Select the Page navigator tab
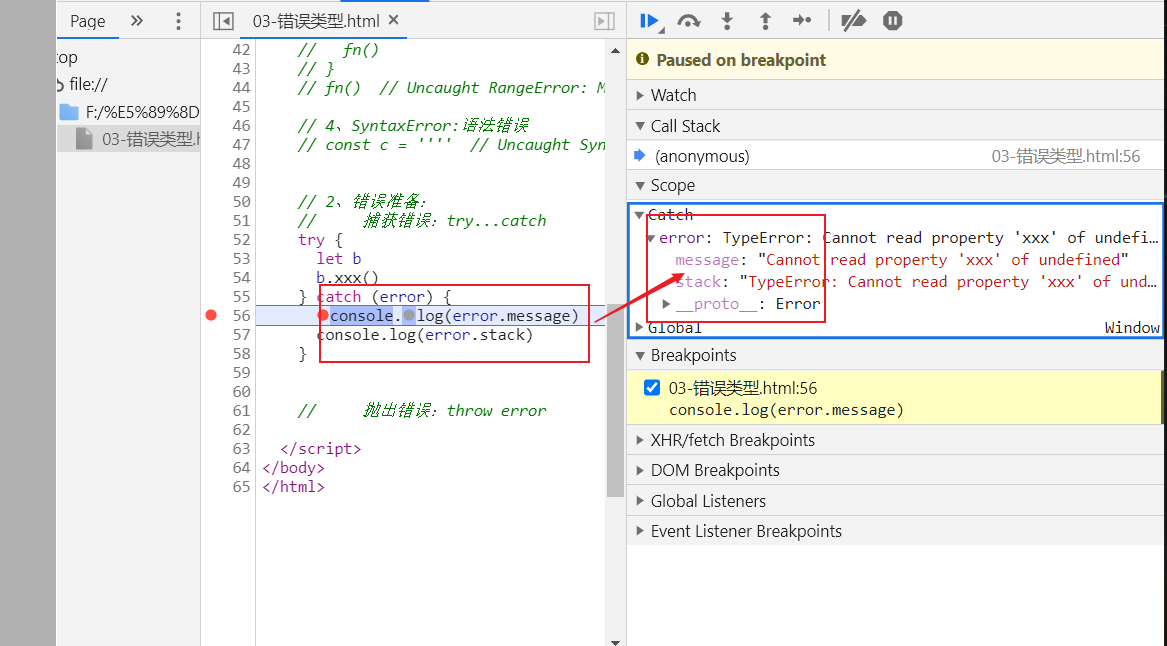The height and width of the screenshot is (646, 1167). coord(88,21)
